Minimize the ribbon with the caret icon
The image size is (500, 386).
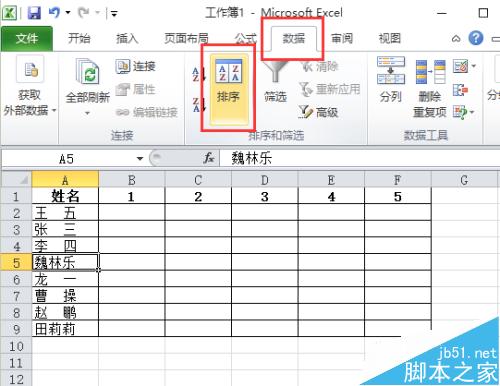[x=456, y=39]
